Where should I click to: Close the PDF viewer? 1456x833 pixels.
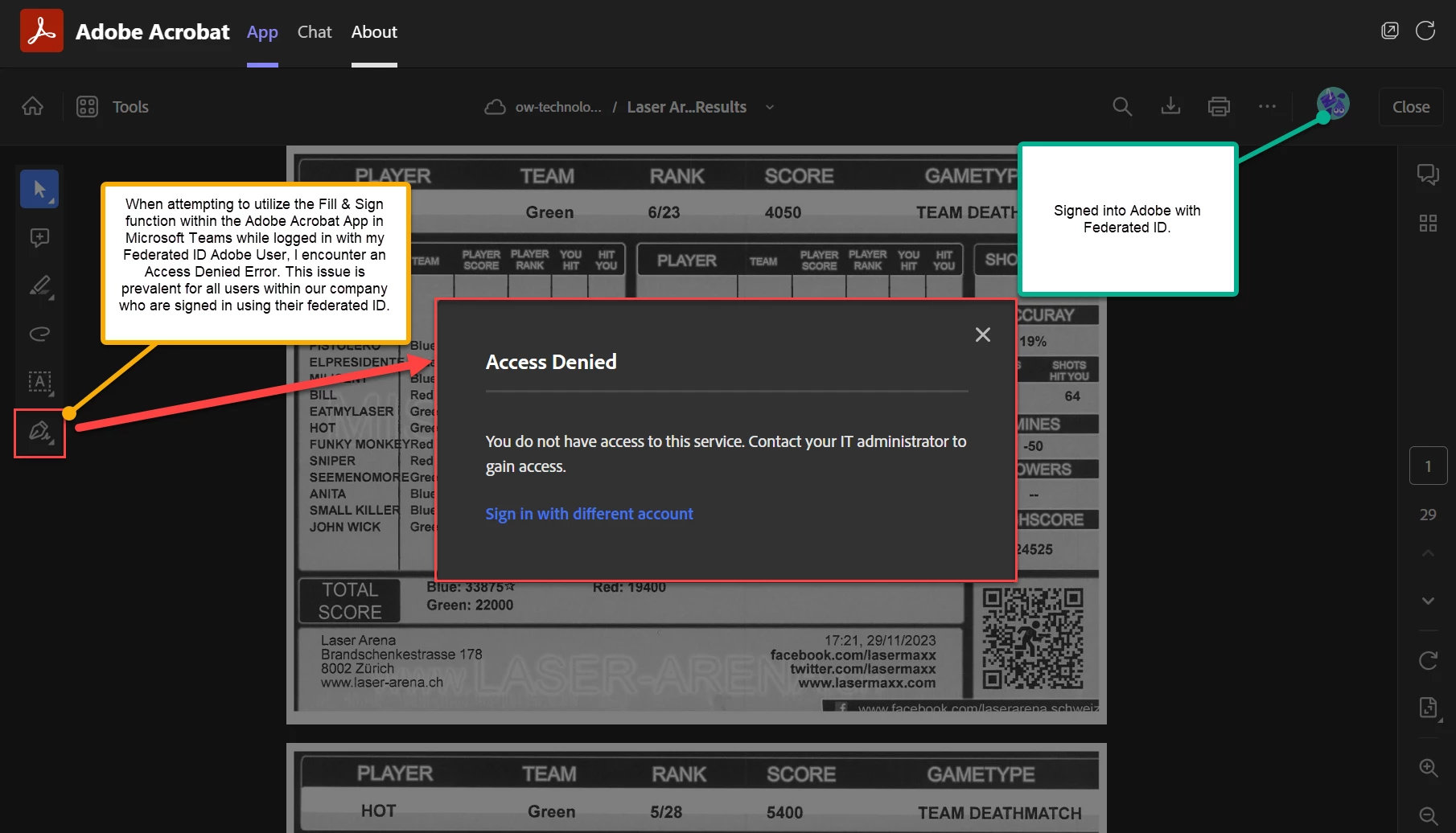pos(1411,107)
